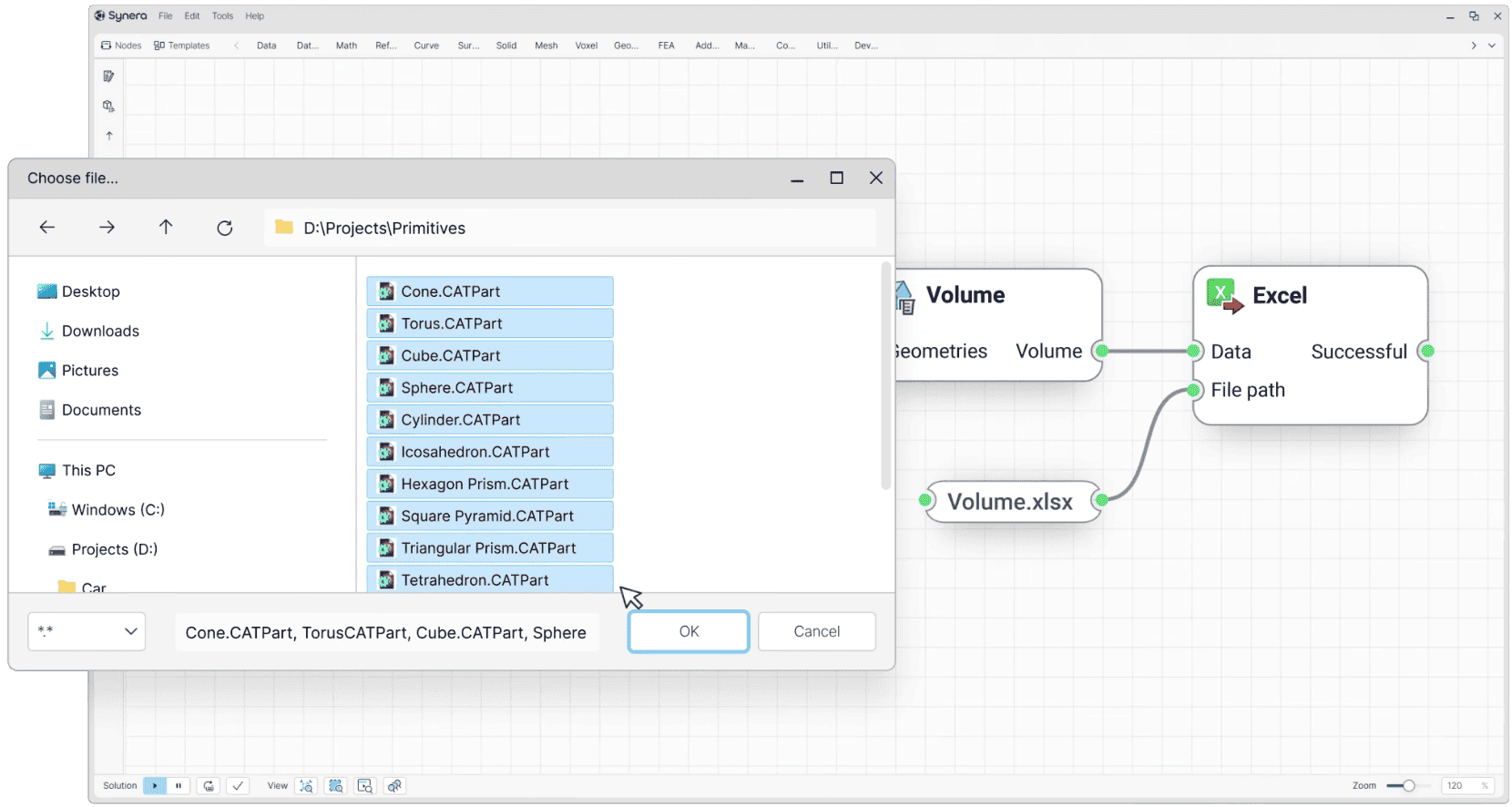Open Documents in the dialog sidebar

(89, 410)
